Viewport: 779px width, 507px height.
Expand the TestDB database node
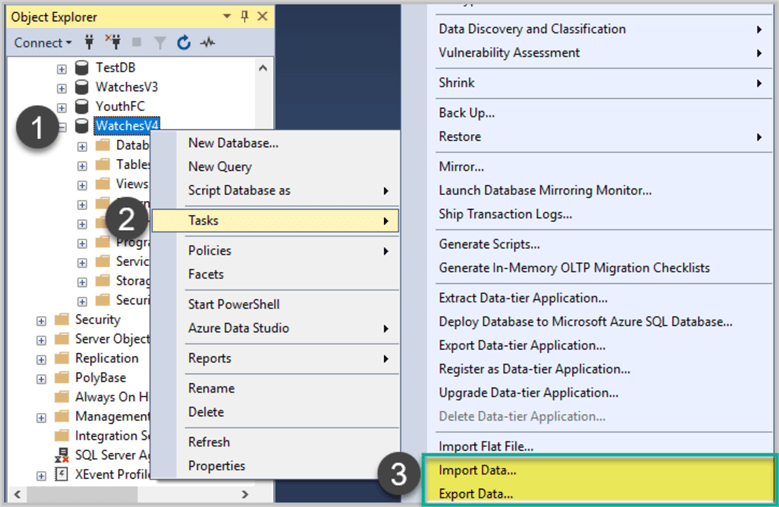(61, 69)
